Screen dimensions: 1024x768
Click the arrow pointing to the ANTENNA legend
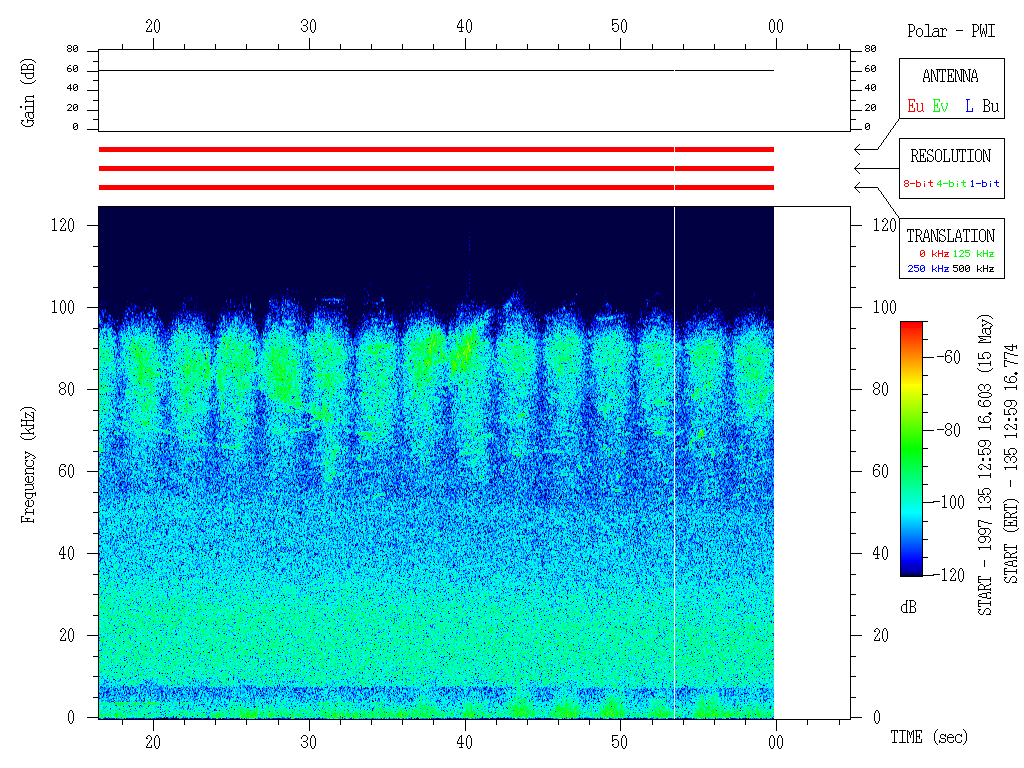click(860, 149)
